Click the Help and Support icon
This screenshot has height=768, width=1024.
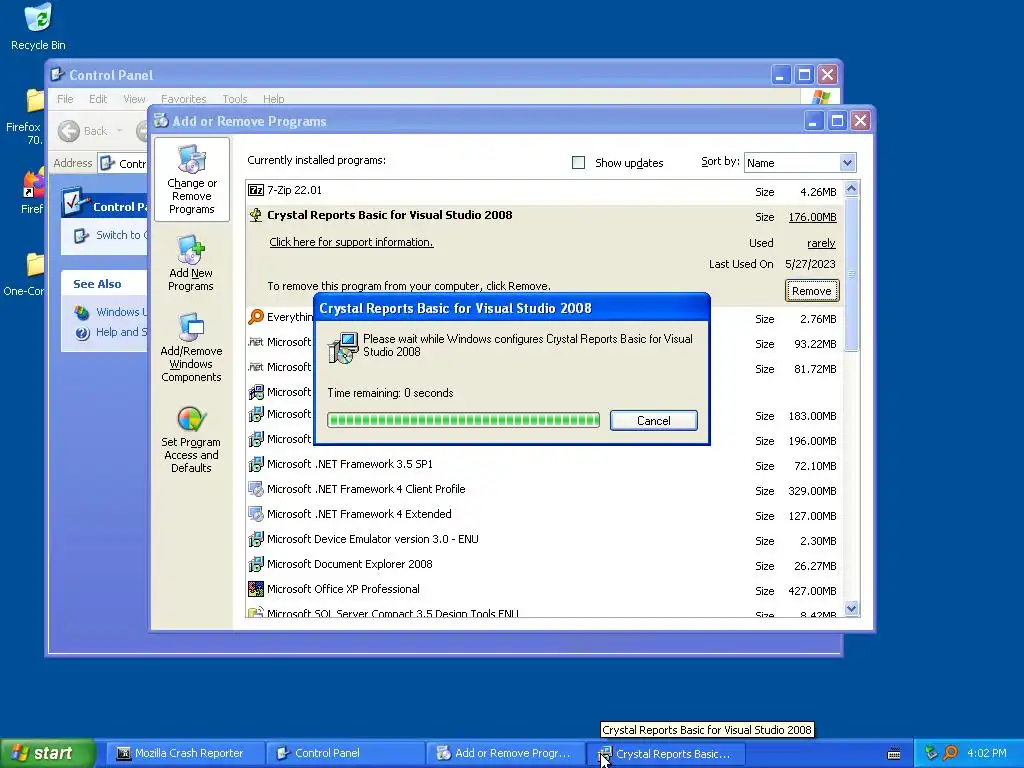tap(82, 333)
